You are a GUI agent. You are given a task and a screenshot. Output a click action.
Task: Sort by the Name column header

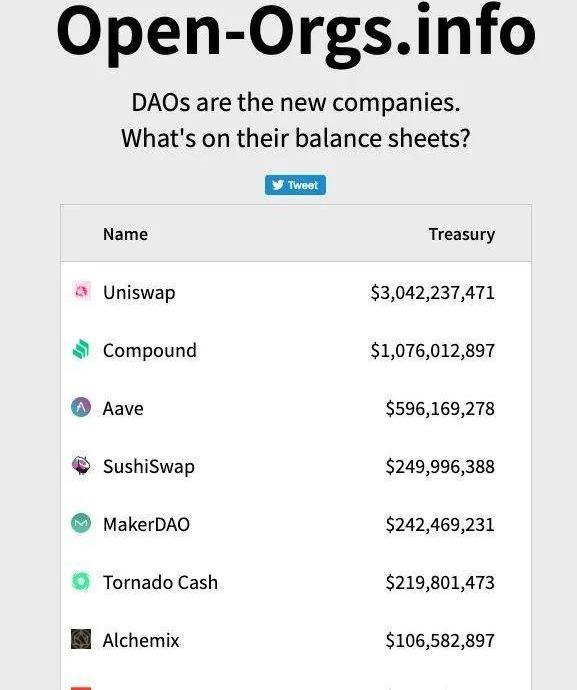(125, 234)
